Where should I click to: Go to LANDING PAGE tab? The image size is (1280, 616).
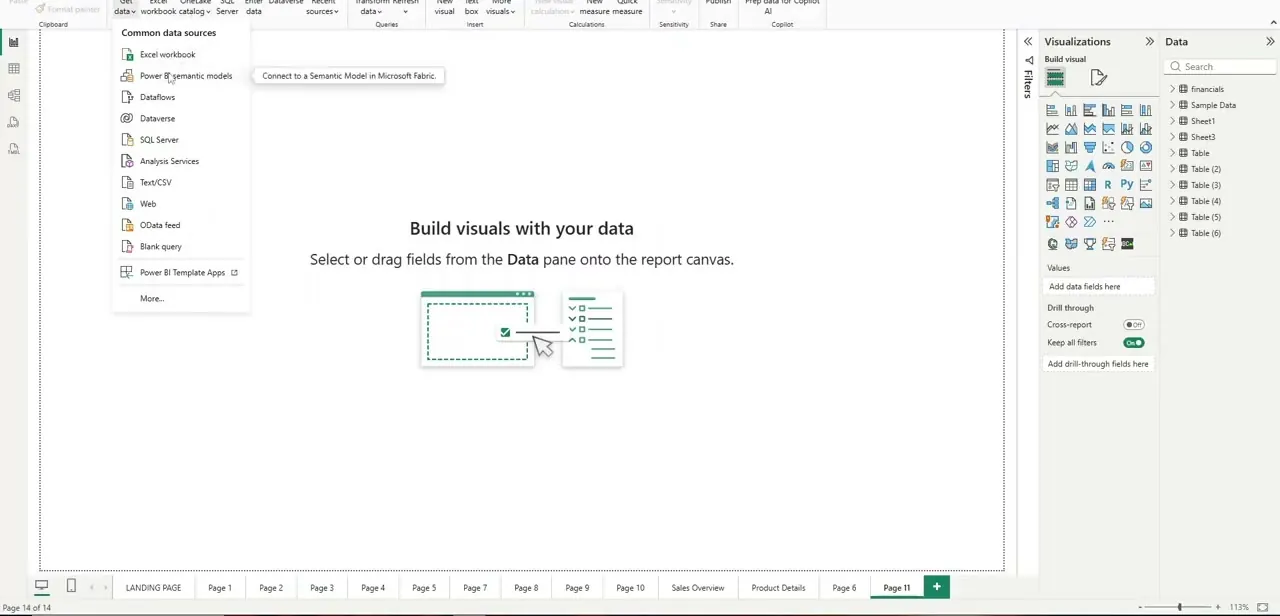pos(153,588)
